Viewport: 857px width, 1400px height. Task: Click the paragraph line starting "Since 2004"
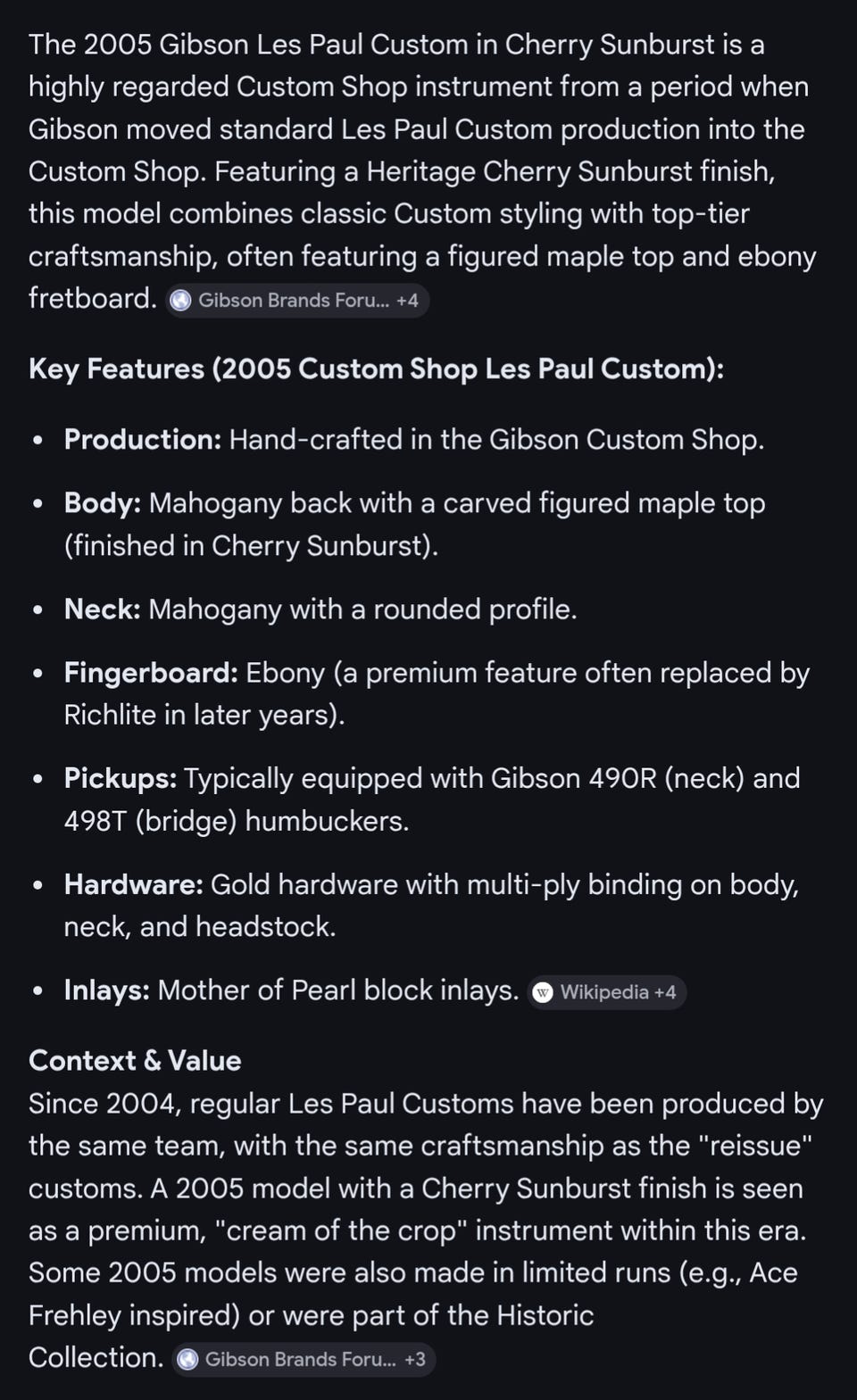click(x=425, y=1104)
